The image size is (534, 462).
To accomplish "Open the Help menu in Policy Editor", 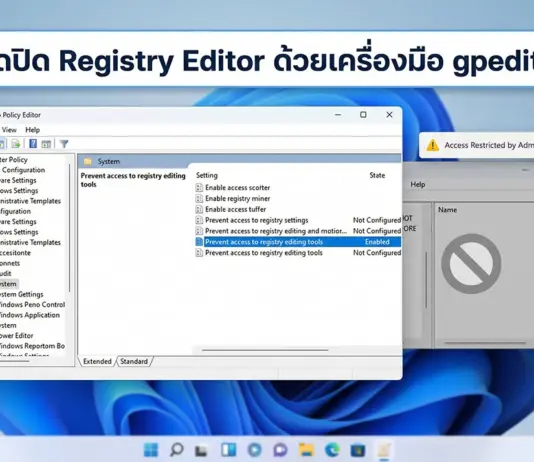I will (33, 130).
